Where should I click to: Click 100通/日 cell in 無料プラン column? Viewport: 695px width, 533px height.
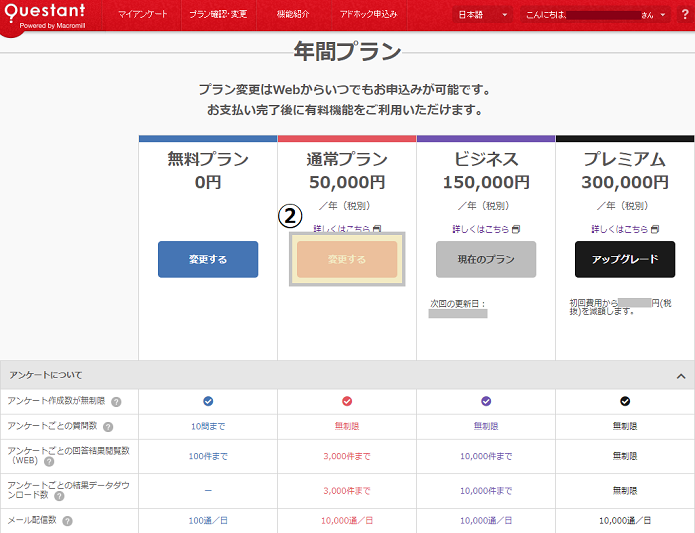coord(208,521)
